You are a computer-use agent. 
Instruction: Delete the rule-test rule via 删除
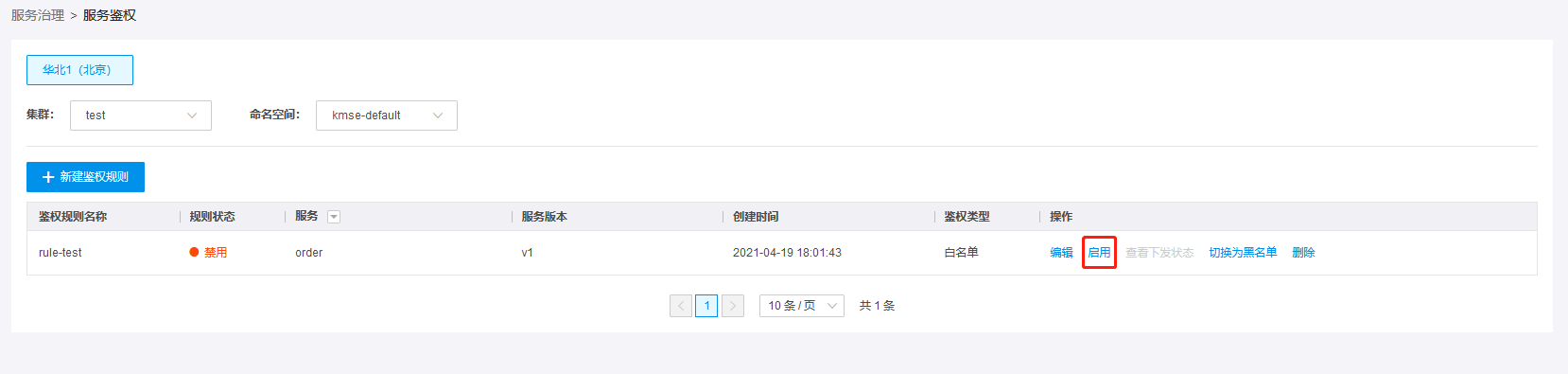[1303, 253]
